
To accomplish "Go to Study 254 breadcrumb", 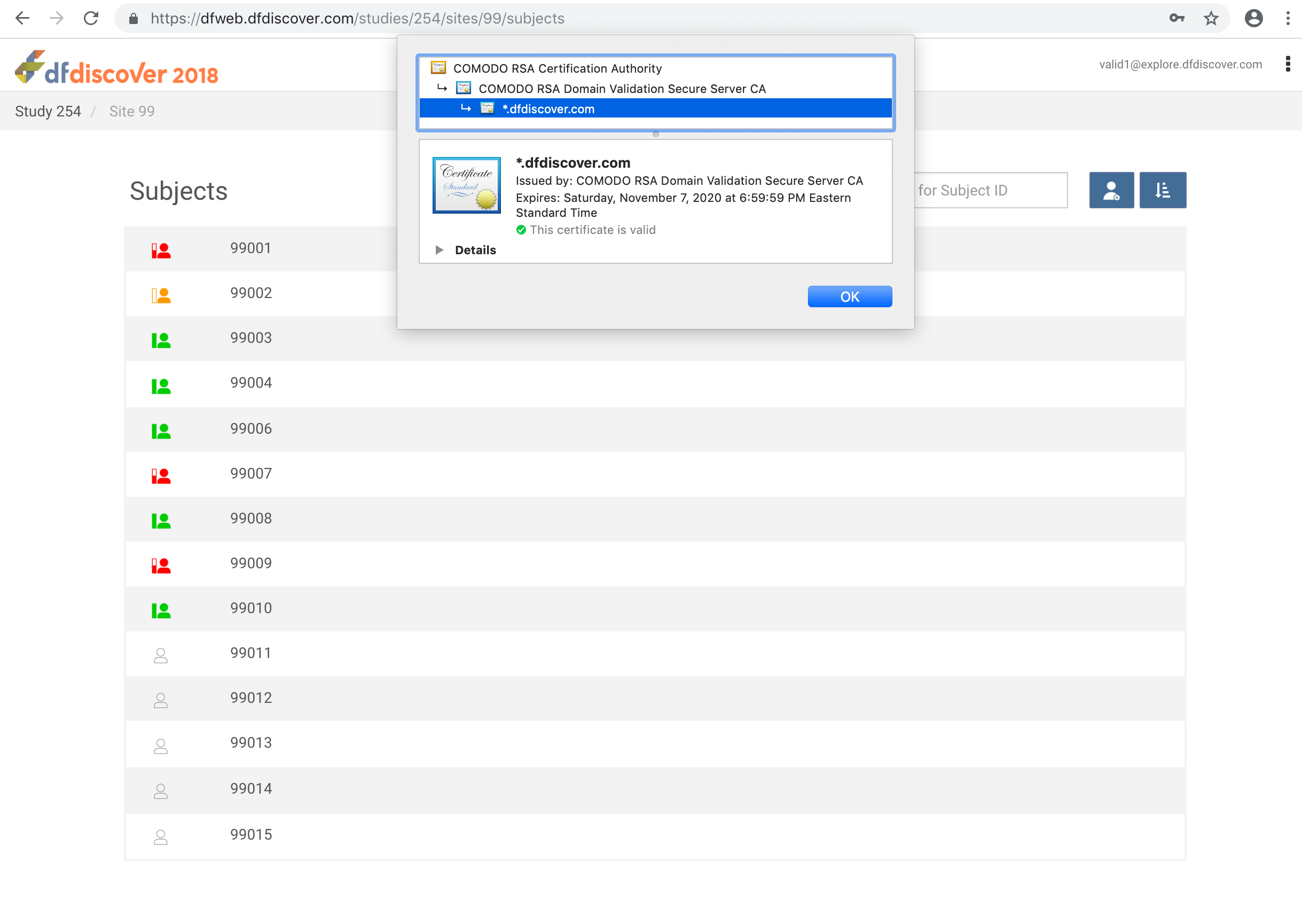I will coord(48,112).
